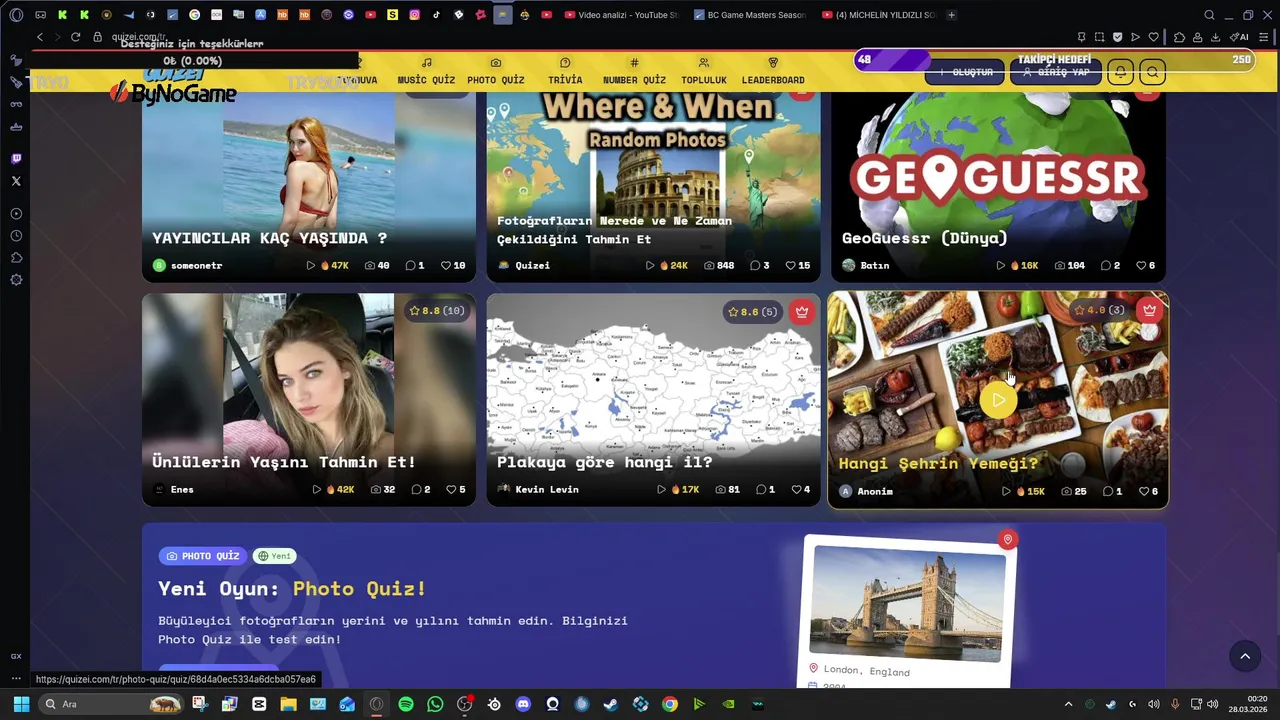The image size is (1280, 720).
Task: Open Steam from taskbar
Action: 611,704
